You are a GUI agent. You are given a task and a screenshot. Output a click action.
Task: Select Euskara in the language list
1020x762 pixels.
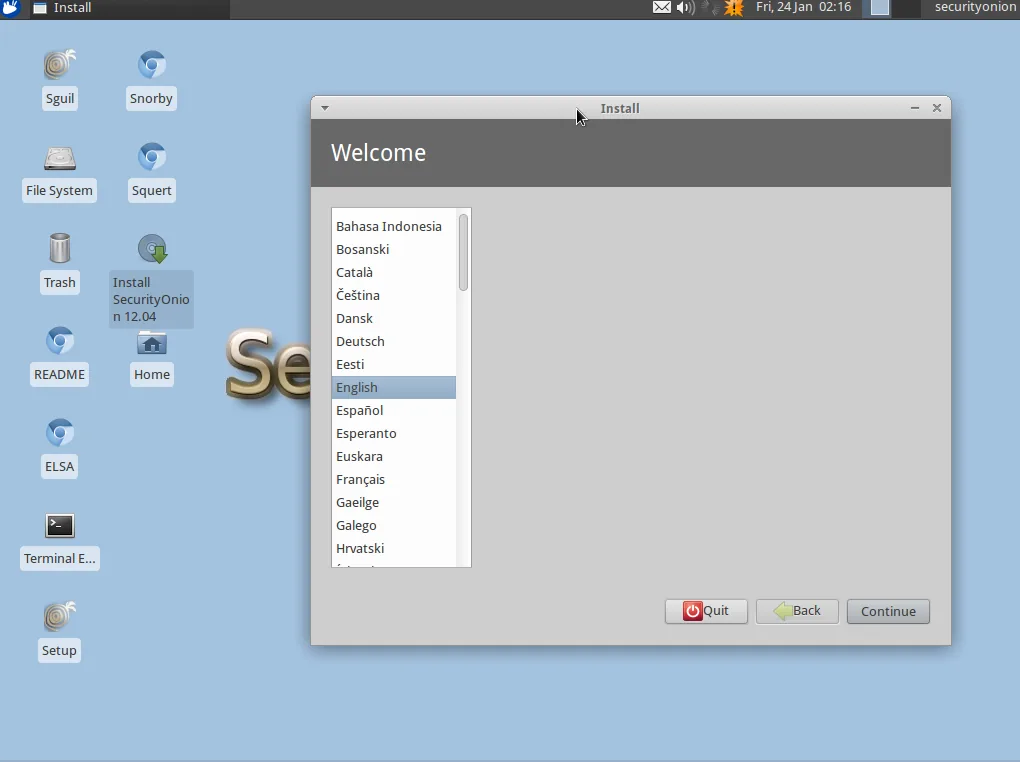(x=394, y=456)
